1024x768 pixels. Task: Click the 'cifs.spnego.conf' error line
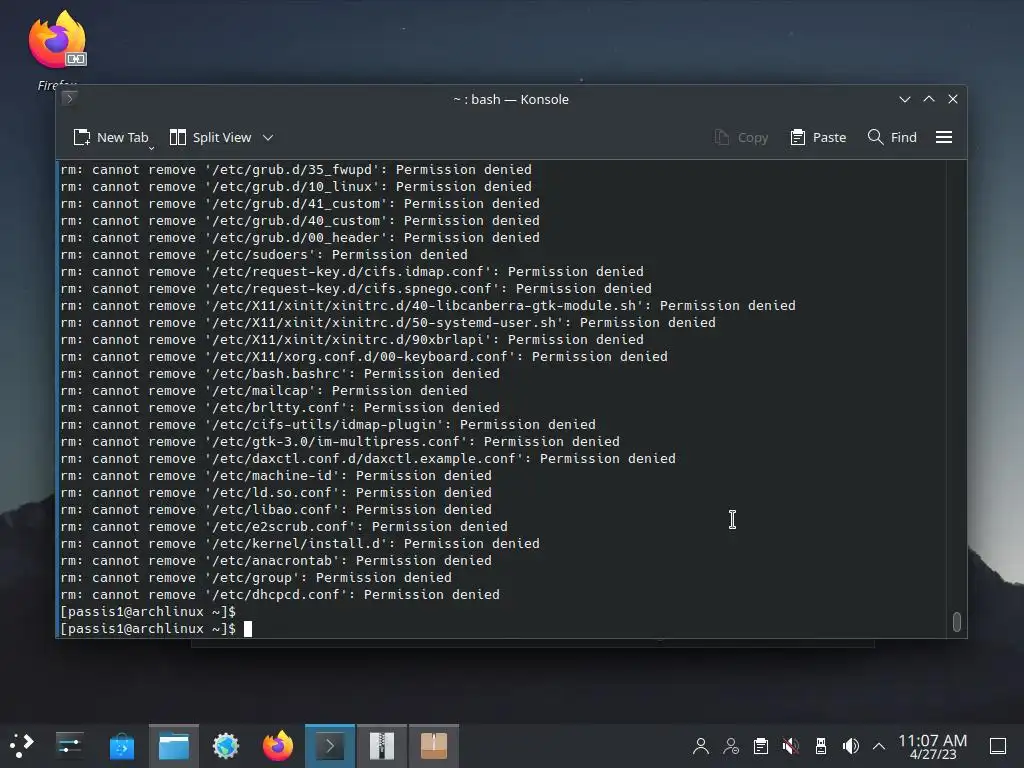[356, 289]
